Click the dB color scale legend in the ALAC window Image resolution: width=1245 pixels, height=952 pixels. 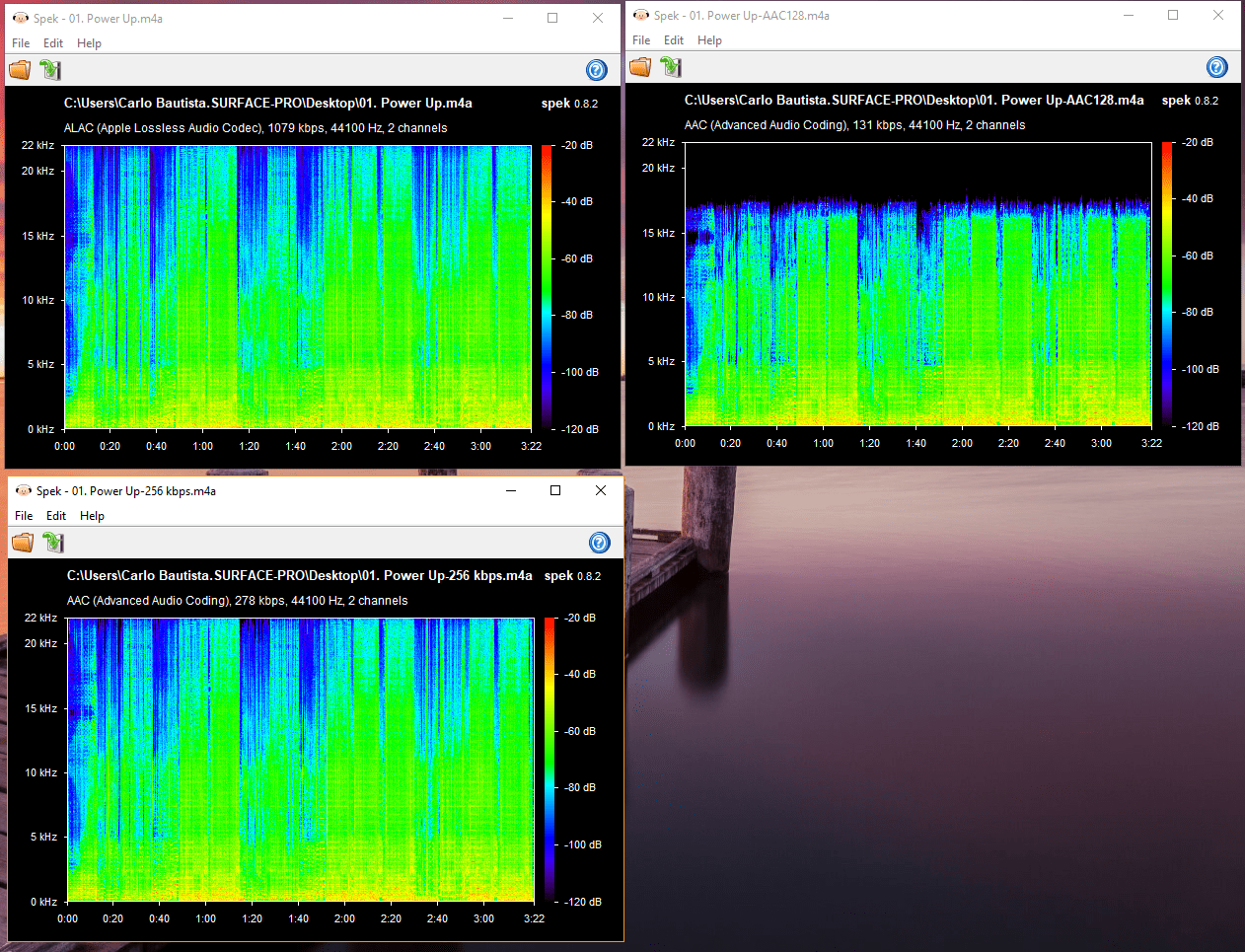548,286
